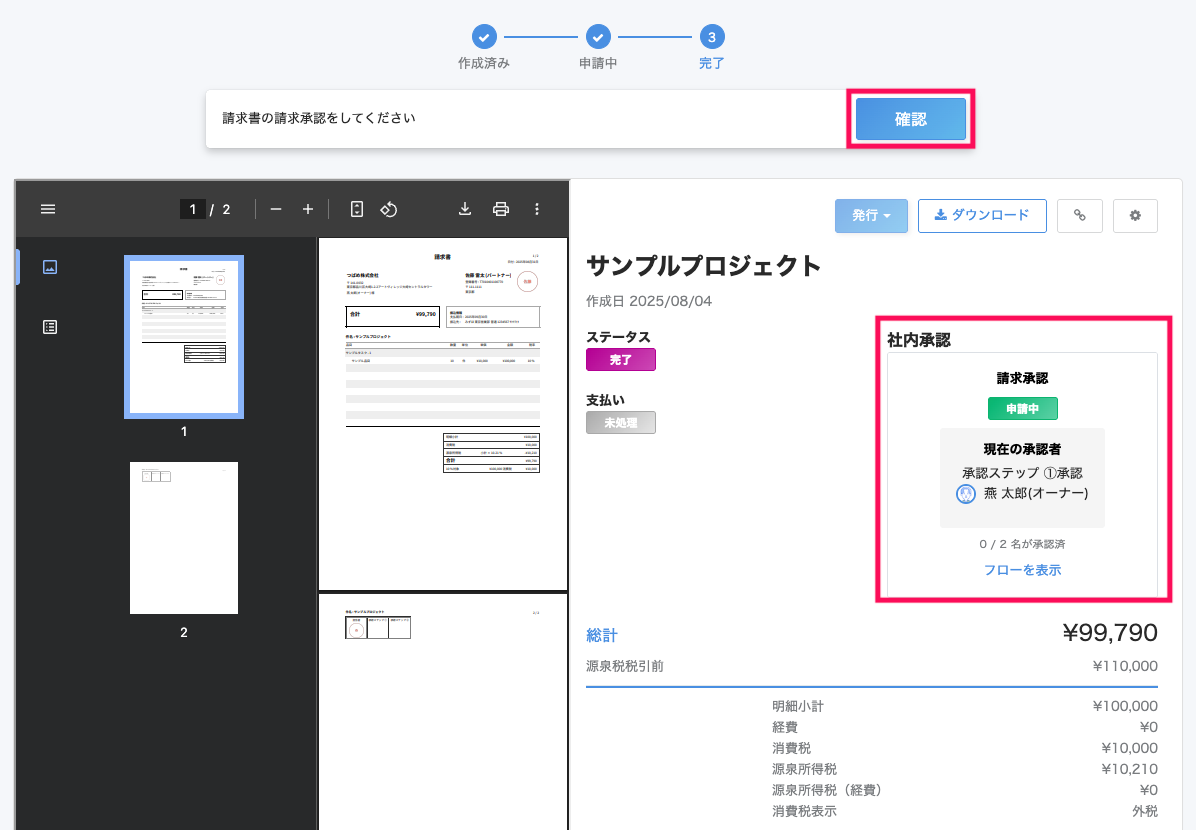Image resolution: width=1196 pixels, height=830 pixels.
Task: Click the 承認ステップ ①承認 text
Action: [1022, 473]
